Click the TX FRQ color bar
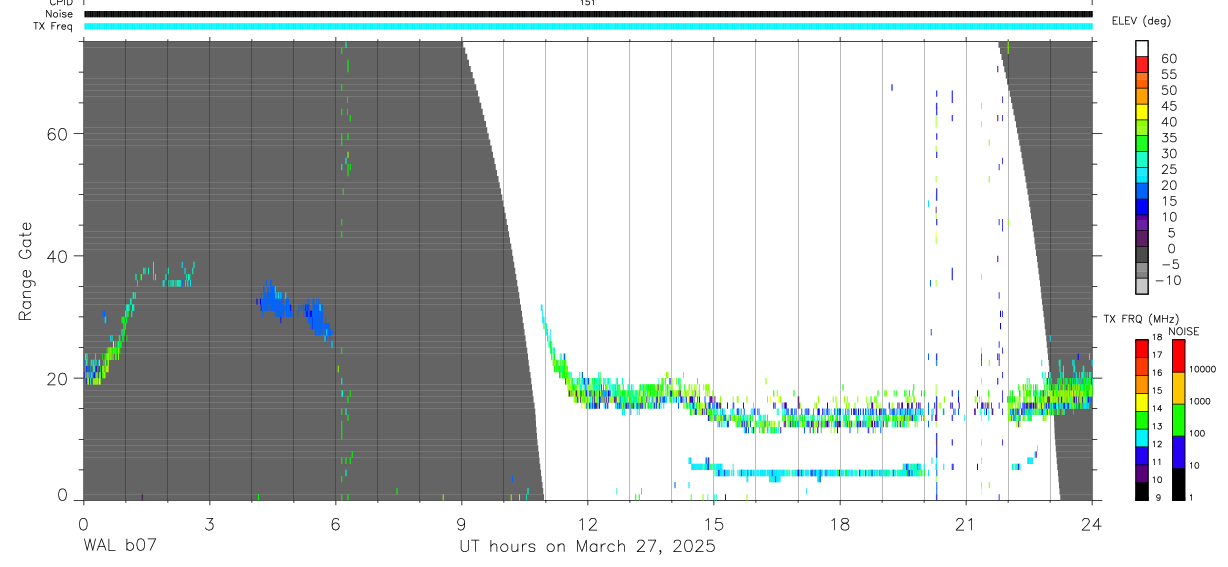The image size is (1228, 567). point(1142,419)
